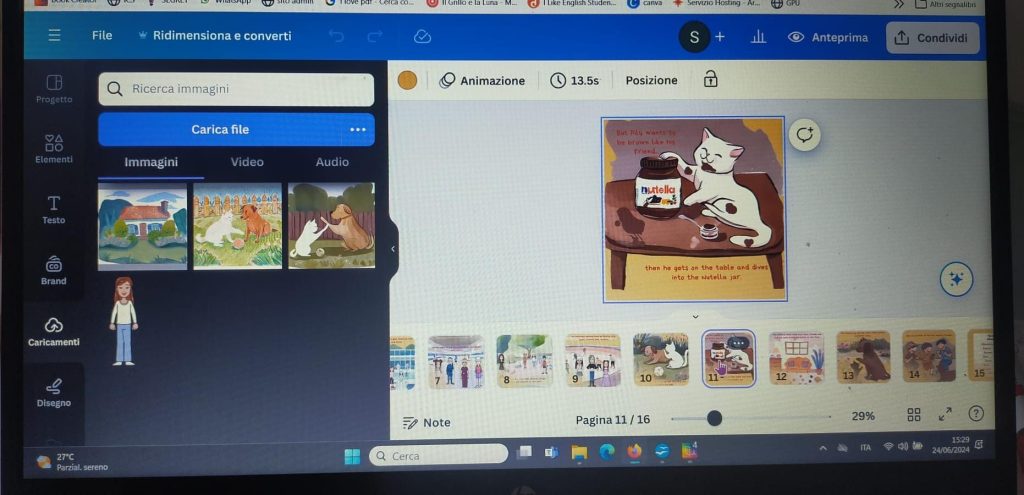The height and width of the screenshot is (495, 1024).
Task: Select the Nutella cat page on canvas
Action: click(x=695, y=210)
